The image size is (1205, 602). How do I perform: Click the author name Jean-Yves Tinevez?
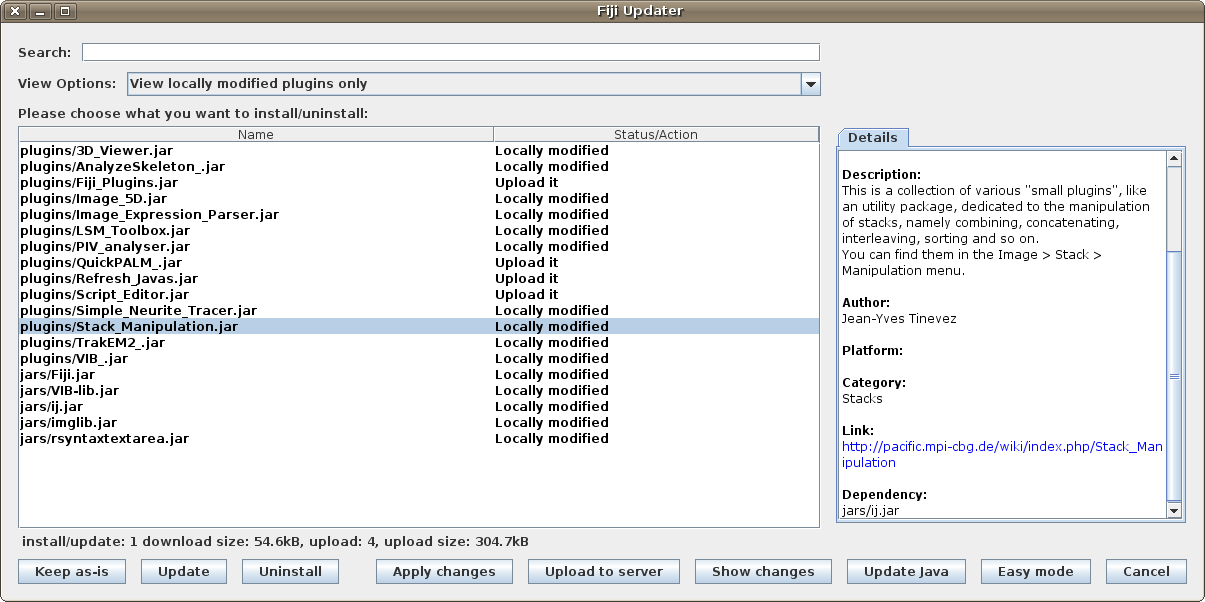click(899, 319)
